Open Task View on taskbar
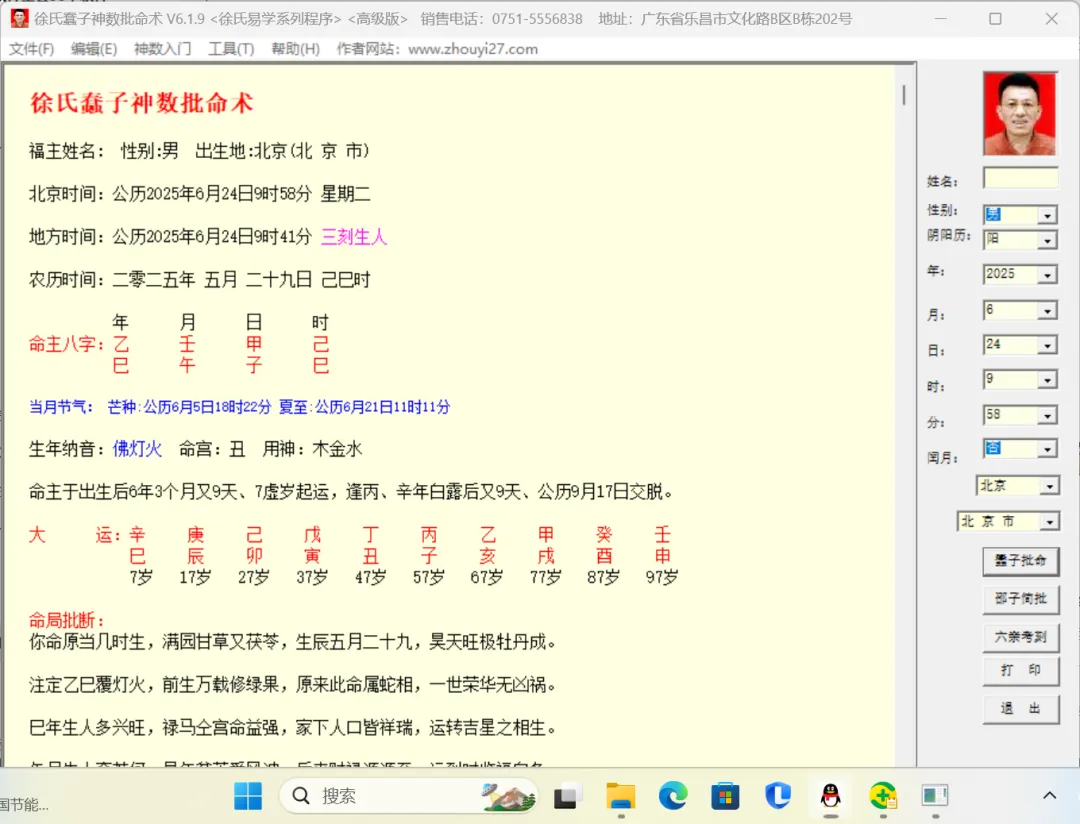Image resolution: width=1080 pixels, height=824 pixels. click(x=566, y=796)
